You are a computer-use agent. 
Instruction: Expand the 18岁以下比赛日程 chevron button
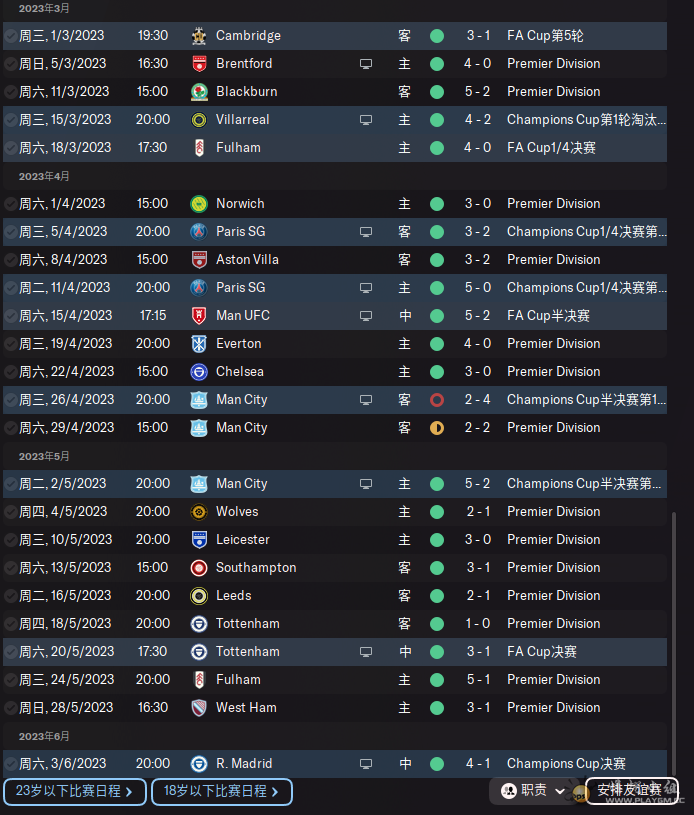tap(222, 792)
